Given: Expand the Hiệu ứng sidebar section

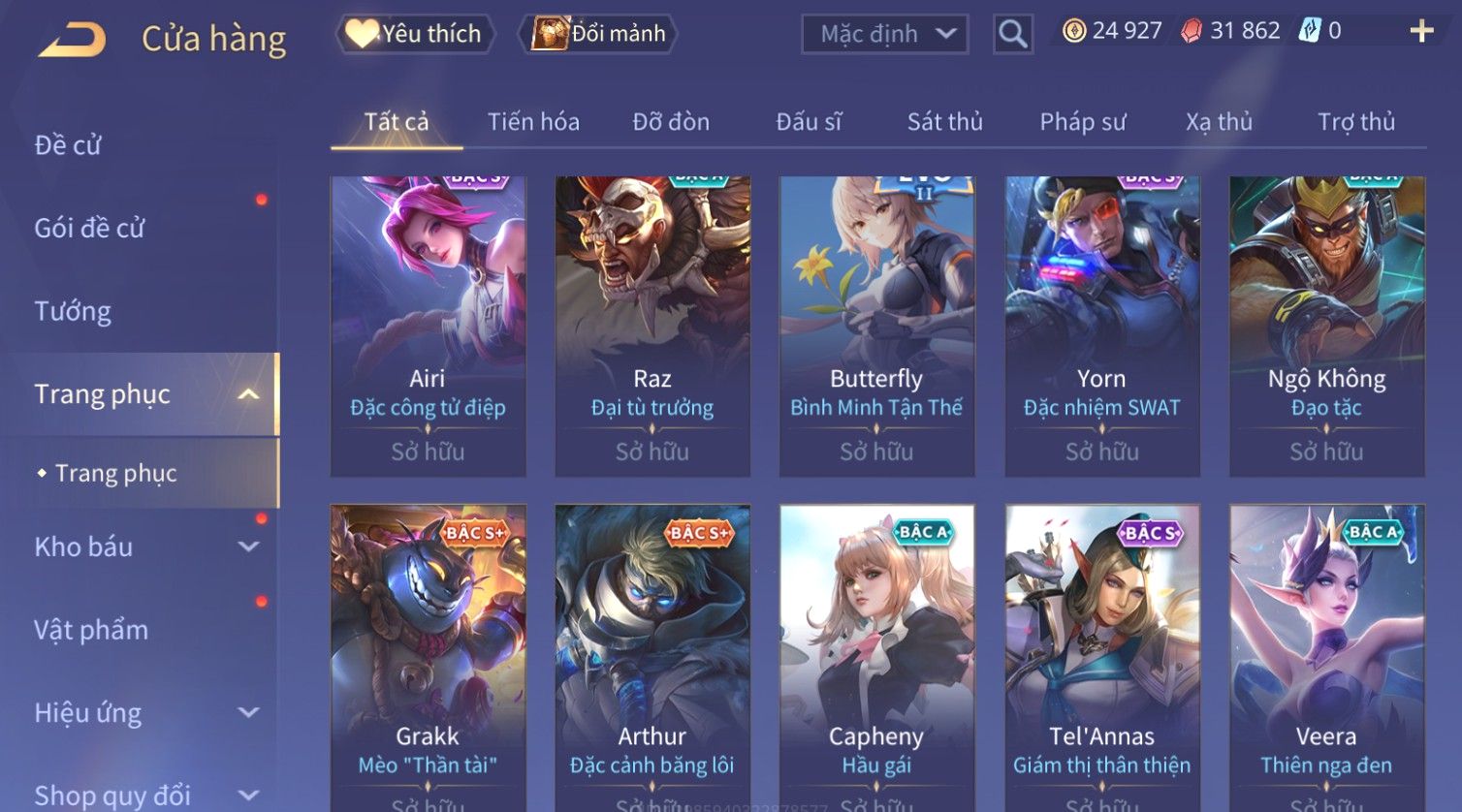Looking at the screenshot, I should click(248, 713).
